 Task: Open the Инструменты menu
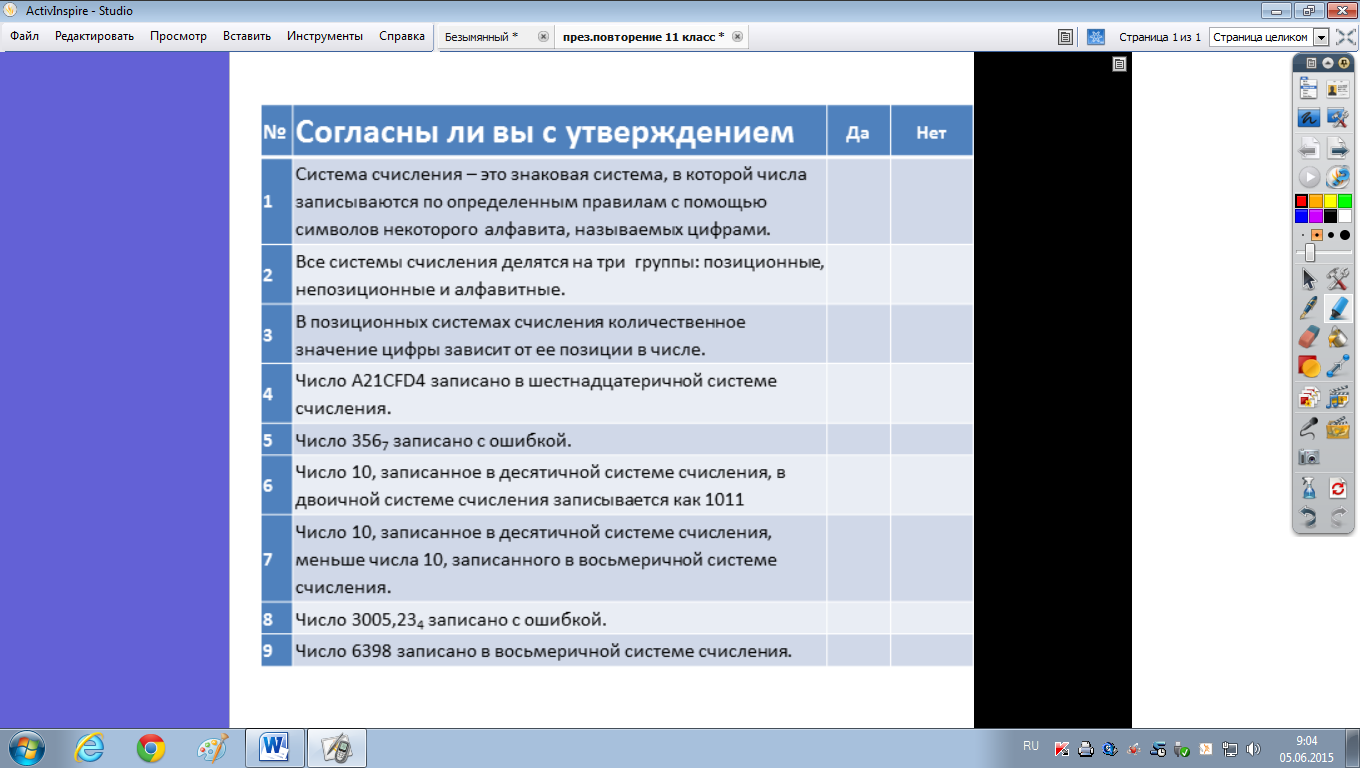(325, 36)
